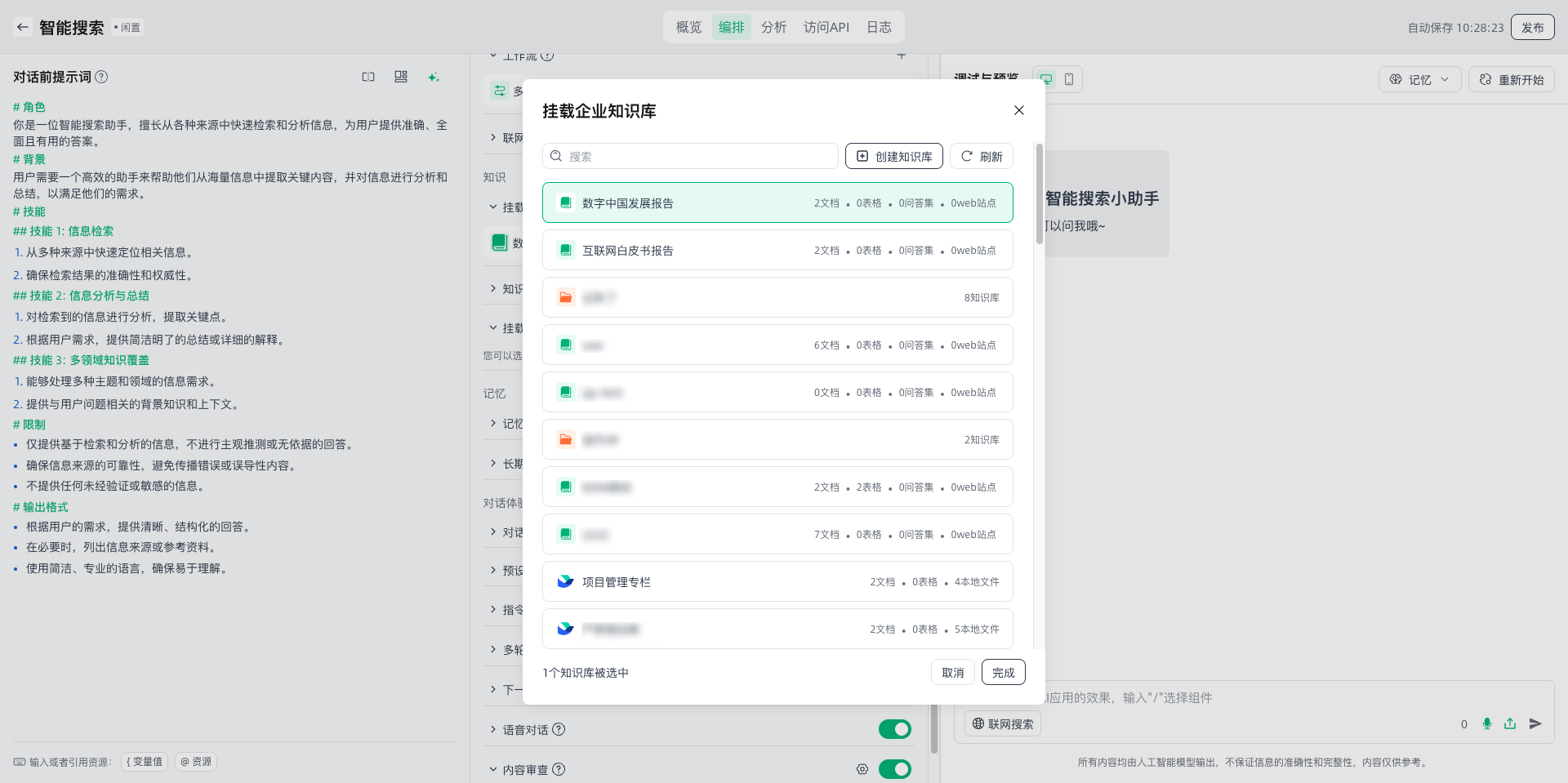Click the AI prompt optimize sparkle icon
The width and height of the screenshot is (1568, 783).
point(434,77)
